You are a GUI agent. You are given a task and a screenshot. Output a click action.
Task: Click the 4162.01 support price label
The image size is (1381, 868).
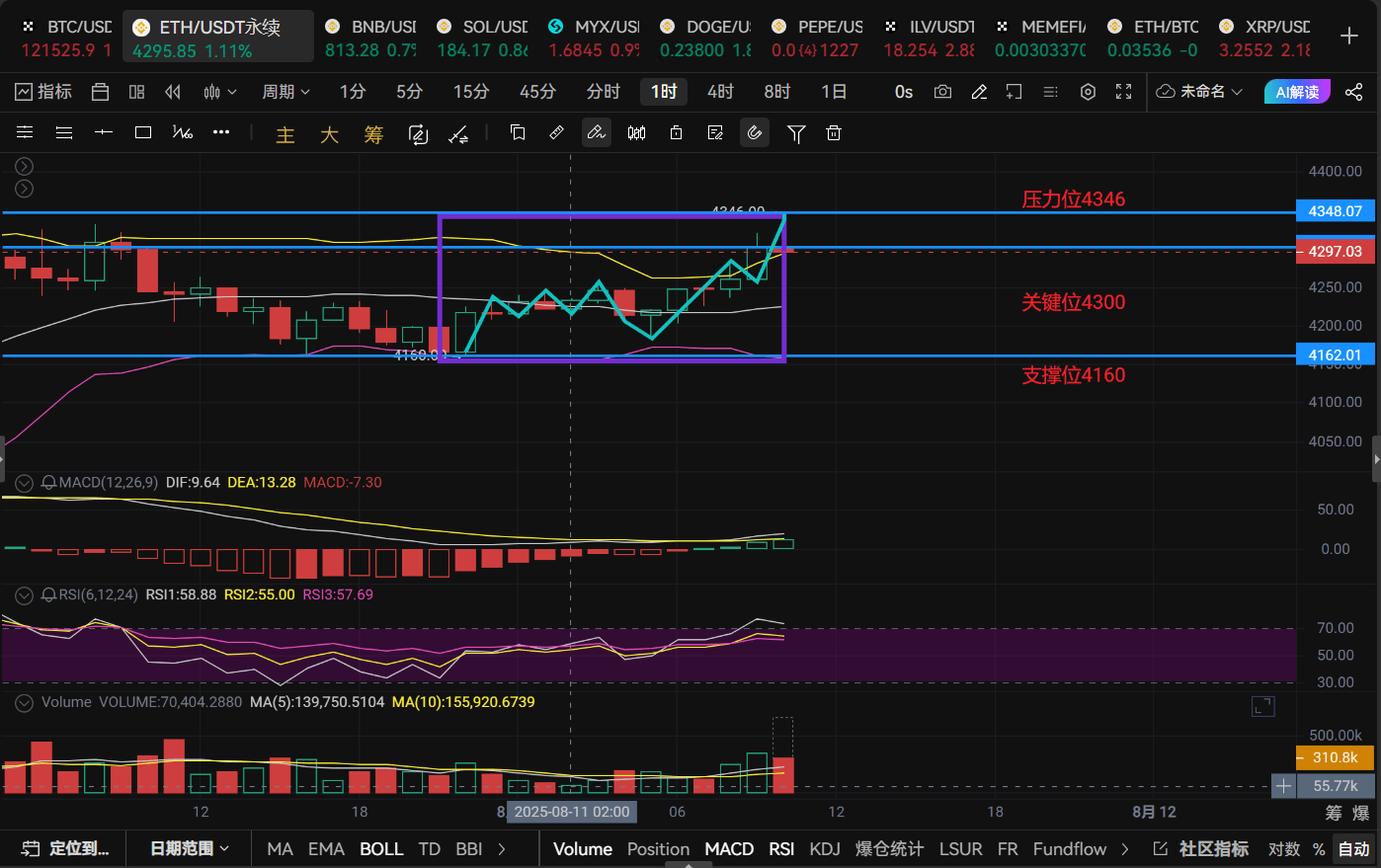[1336, 355]
